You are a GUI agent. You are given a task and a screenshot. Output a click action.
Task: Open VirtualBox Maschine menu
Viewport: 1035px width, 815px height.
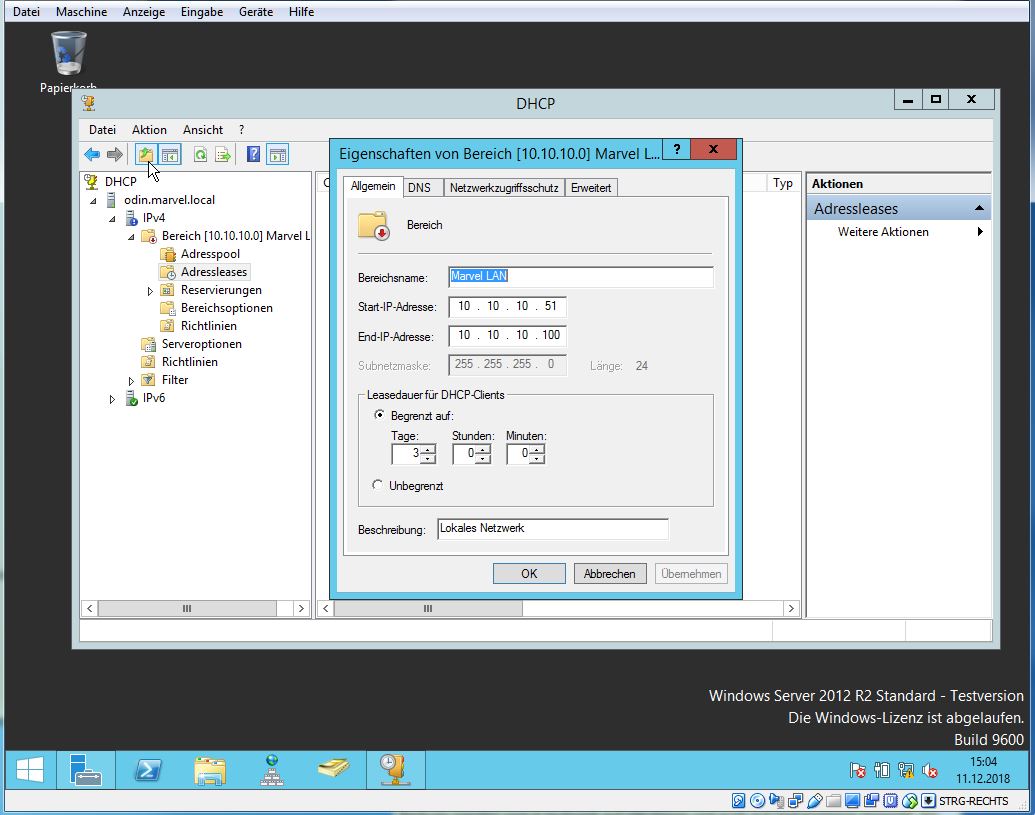[81, 11]
